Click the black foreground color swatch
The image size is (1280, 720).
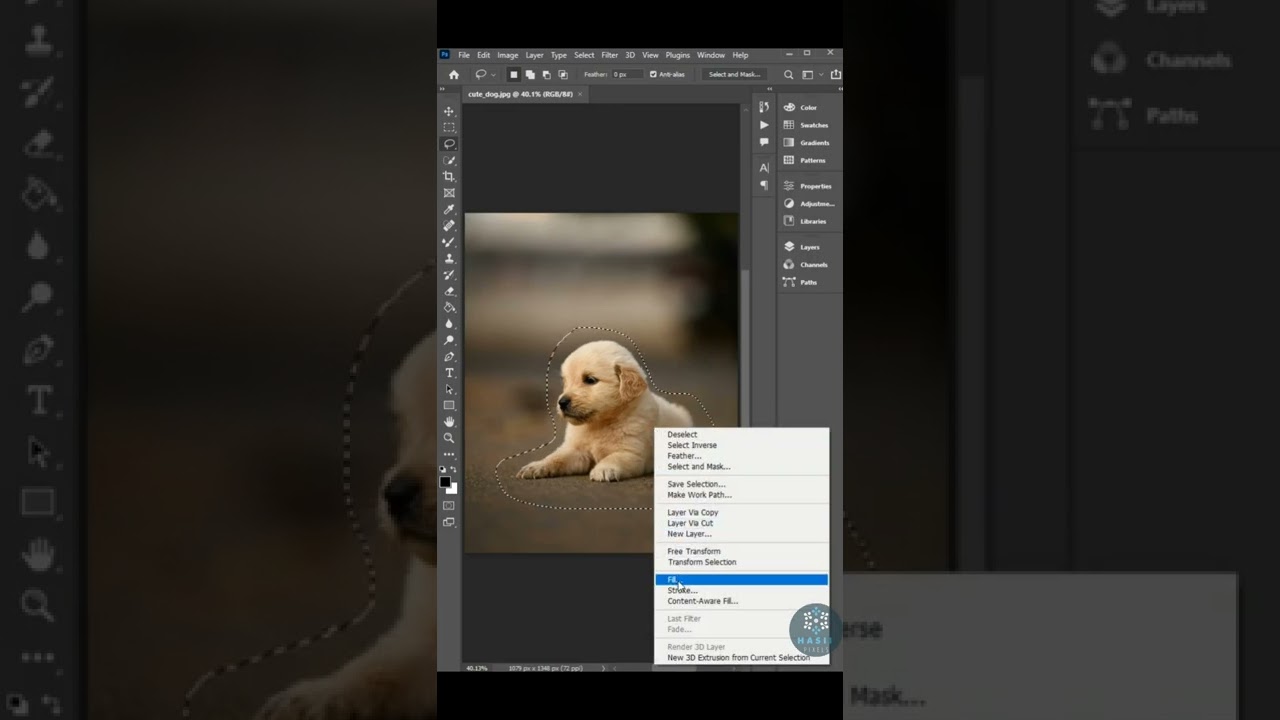point(445,482)
